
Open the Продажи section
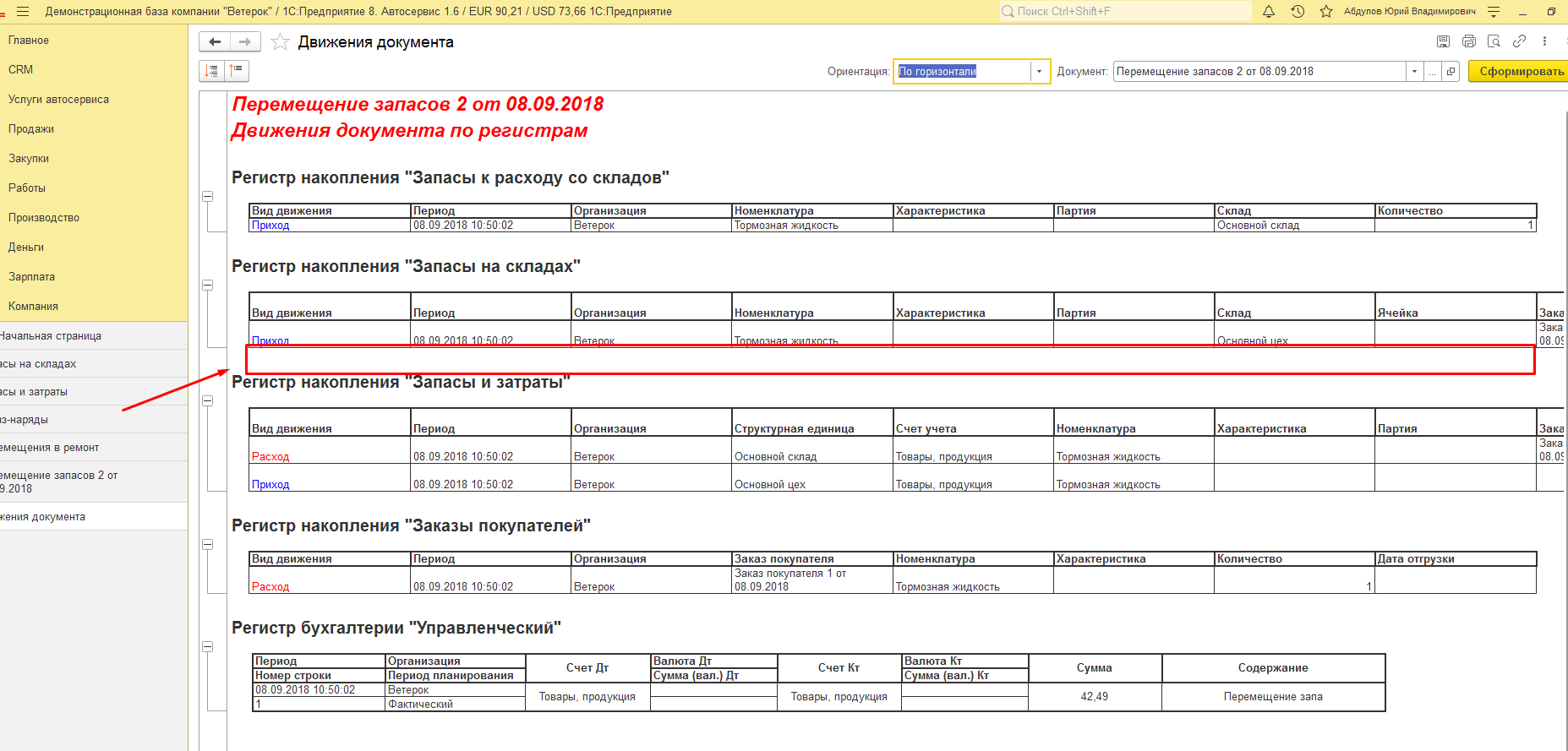(31, 129)
